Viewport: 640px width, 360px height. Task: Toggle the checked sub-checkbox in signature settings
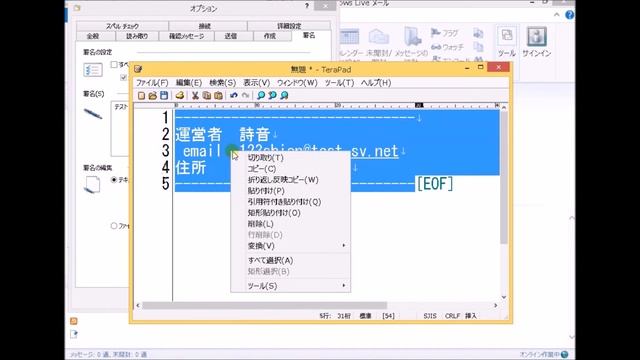coord(123,77)
